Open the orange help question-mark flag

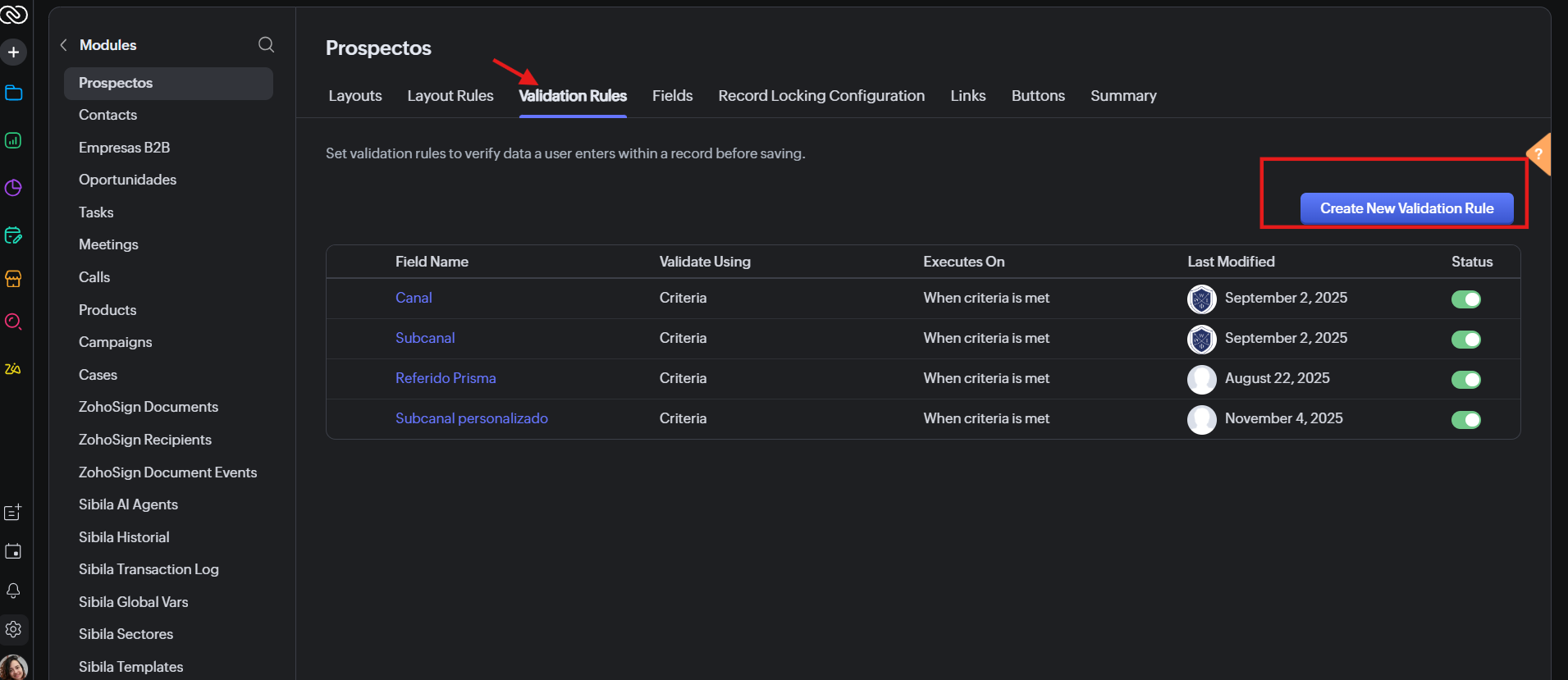tap(1539, 153)
